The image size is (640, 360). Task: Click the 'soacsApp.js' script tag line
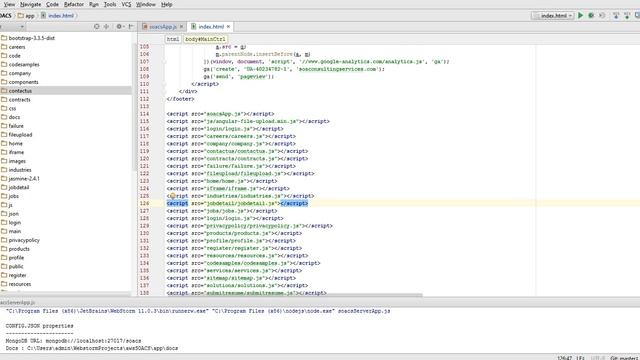[x=220, y=114]
